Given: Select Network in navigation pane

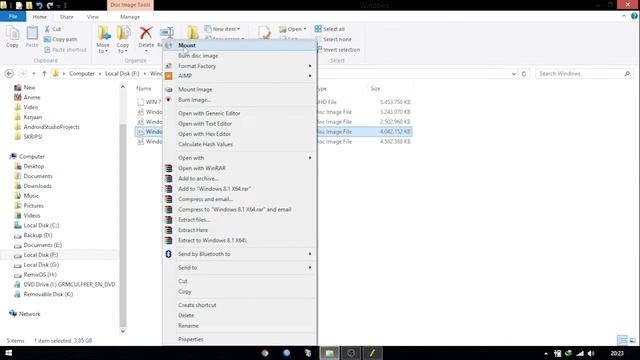Looking at the screenshot, I should [29, 314].
